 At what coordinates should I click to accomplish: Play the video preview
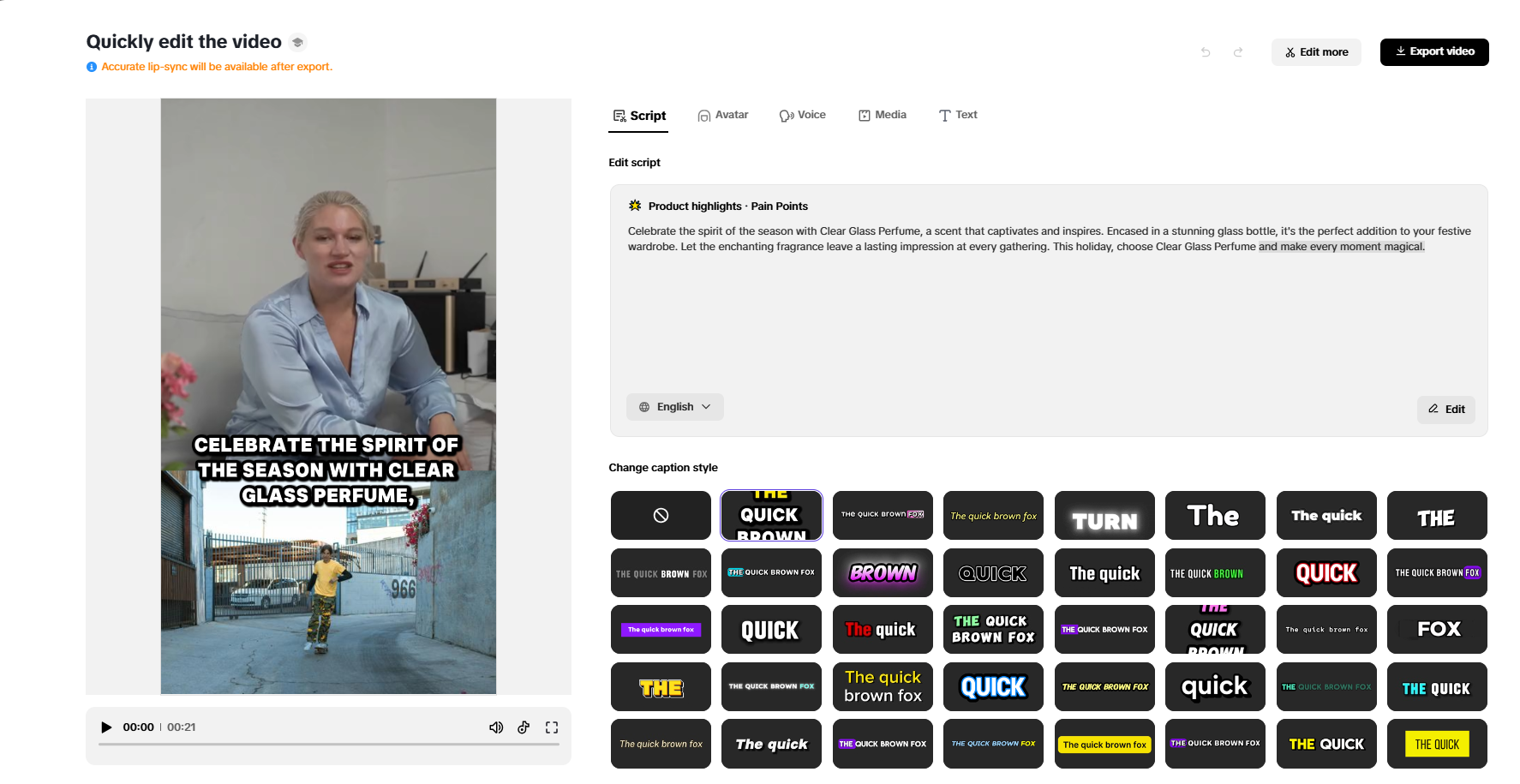point(106,727)
